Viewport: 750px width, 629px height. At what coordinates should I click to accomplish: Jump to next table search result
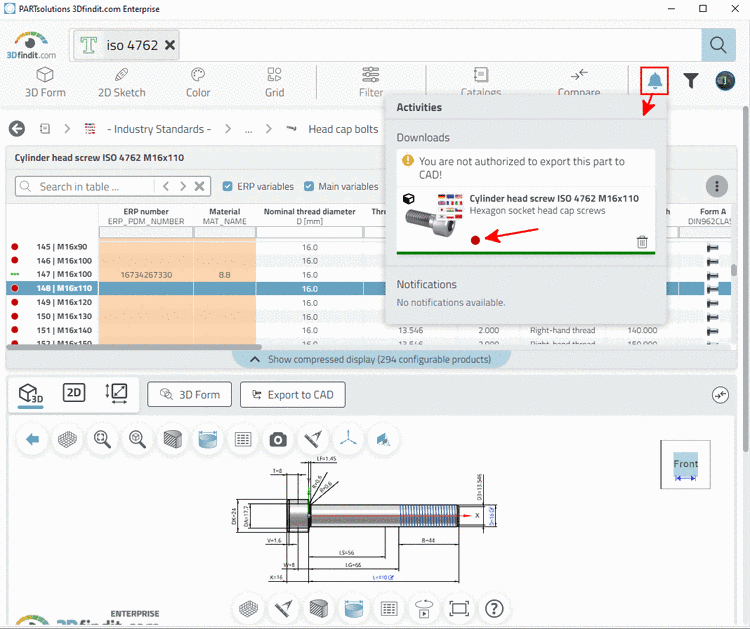pos(183,186)
